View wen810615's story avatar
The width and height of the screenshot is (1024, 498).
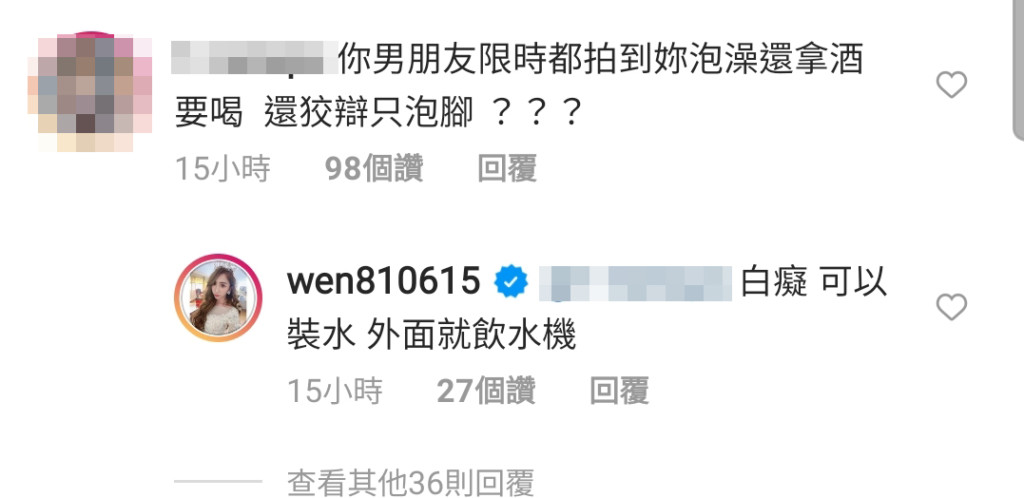point(217,297)
